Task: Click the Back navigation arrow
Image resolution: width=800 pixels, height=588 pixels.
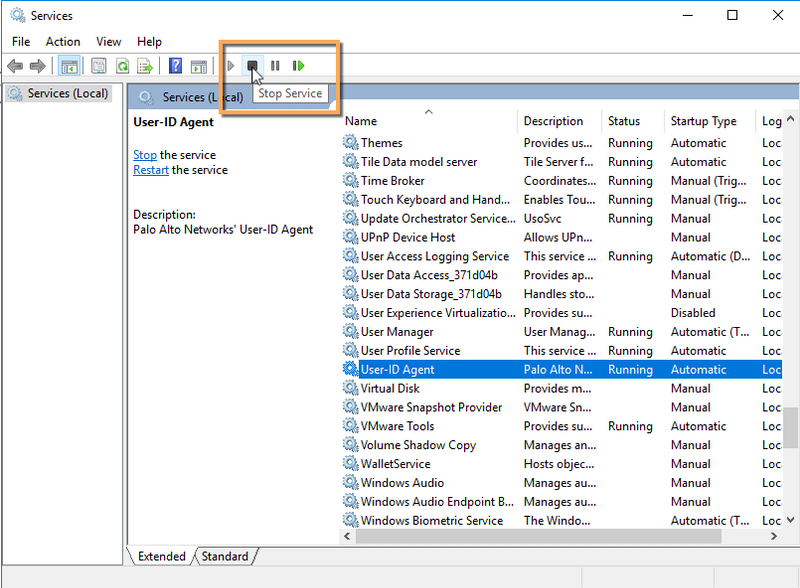Action: 14,65
